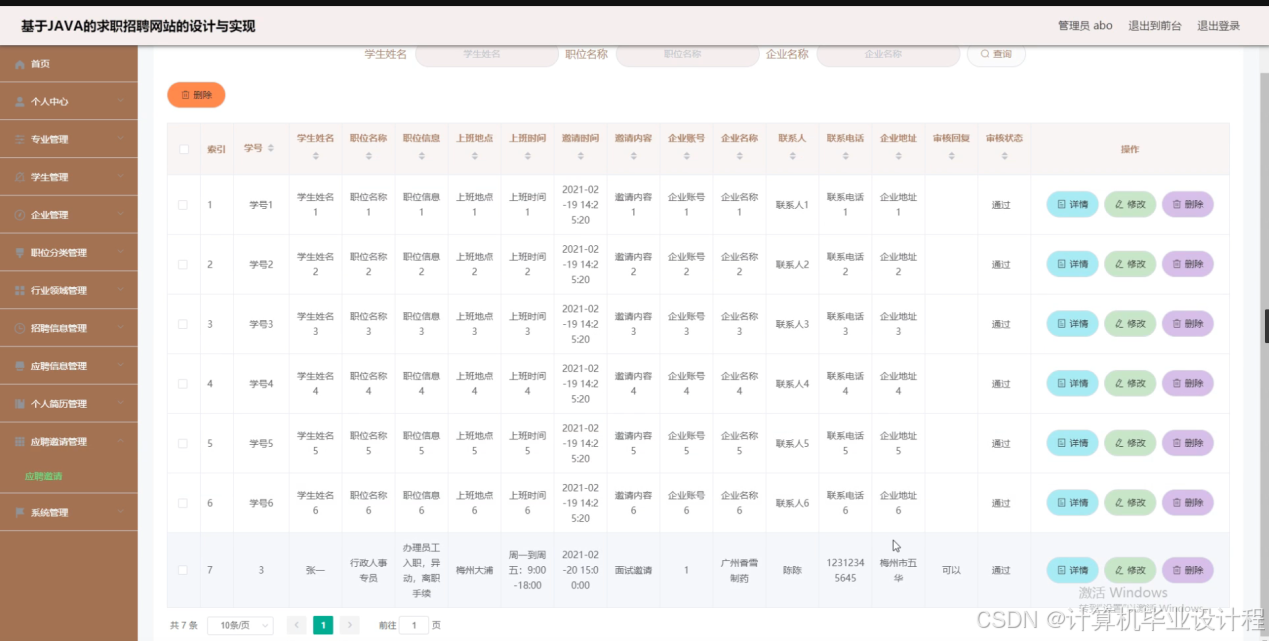Go to the previous page arrow
This screenshot has height=641, width=1269.
[x=296, y=625]
